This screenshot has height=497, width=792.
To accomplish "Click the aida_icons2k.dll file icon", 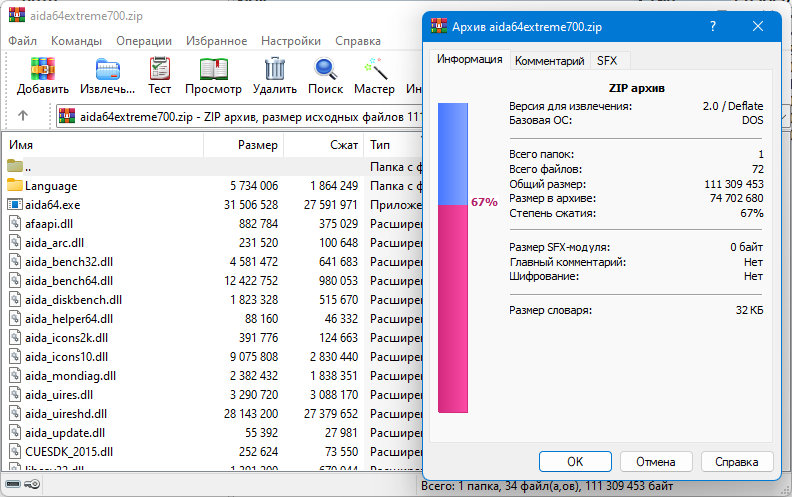I will (15, 337).
